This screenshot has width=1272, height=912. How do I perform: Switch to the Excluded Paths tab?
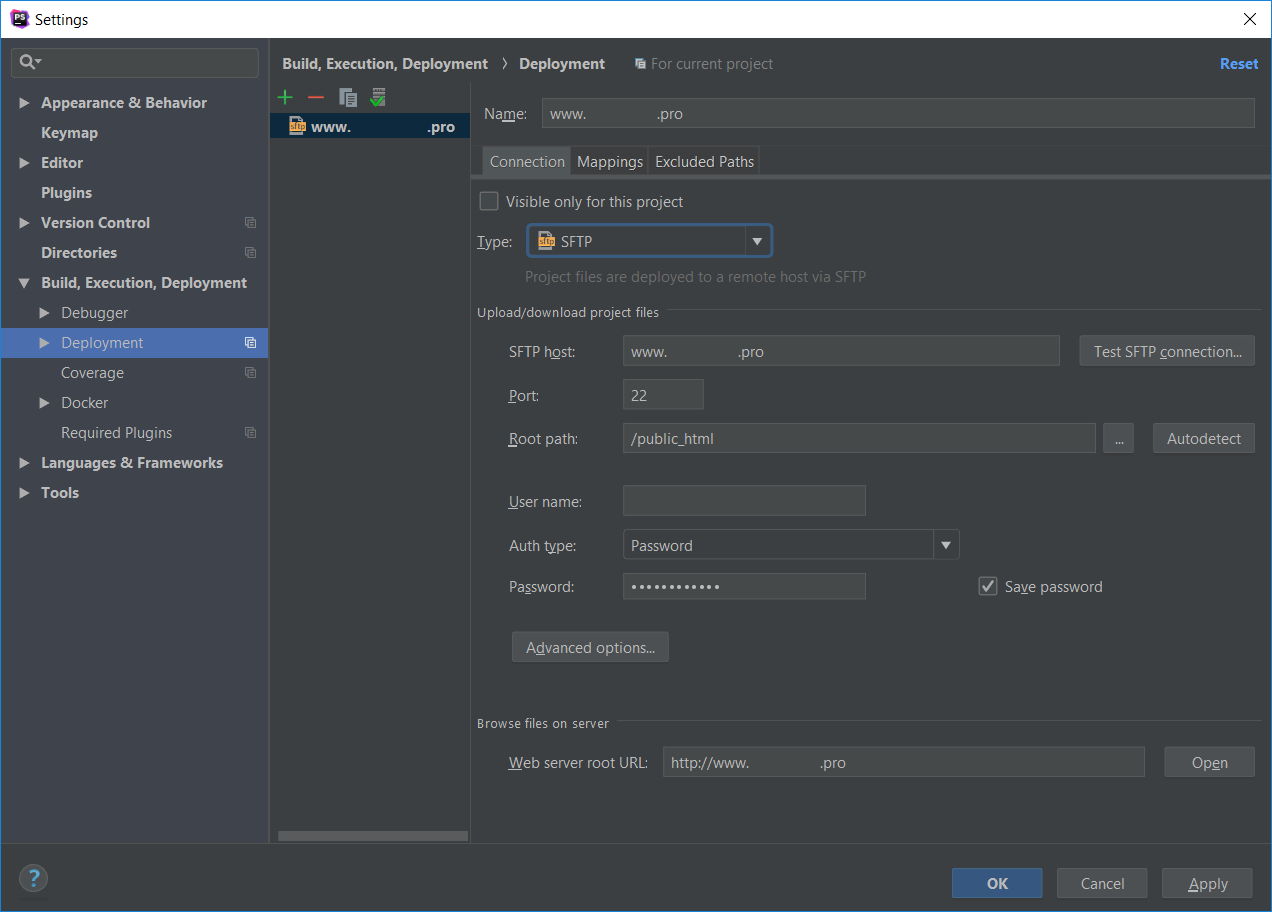tap(705, 161)
